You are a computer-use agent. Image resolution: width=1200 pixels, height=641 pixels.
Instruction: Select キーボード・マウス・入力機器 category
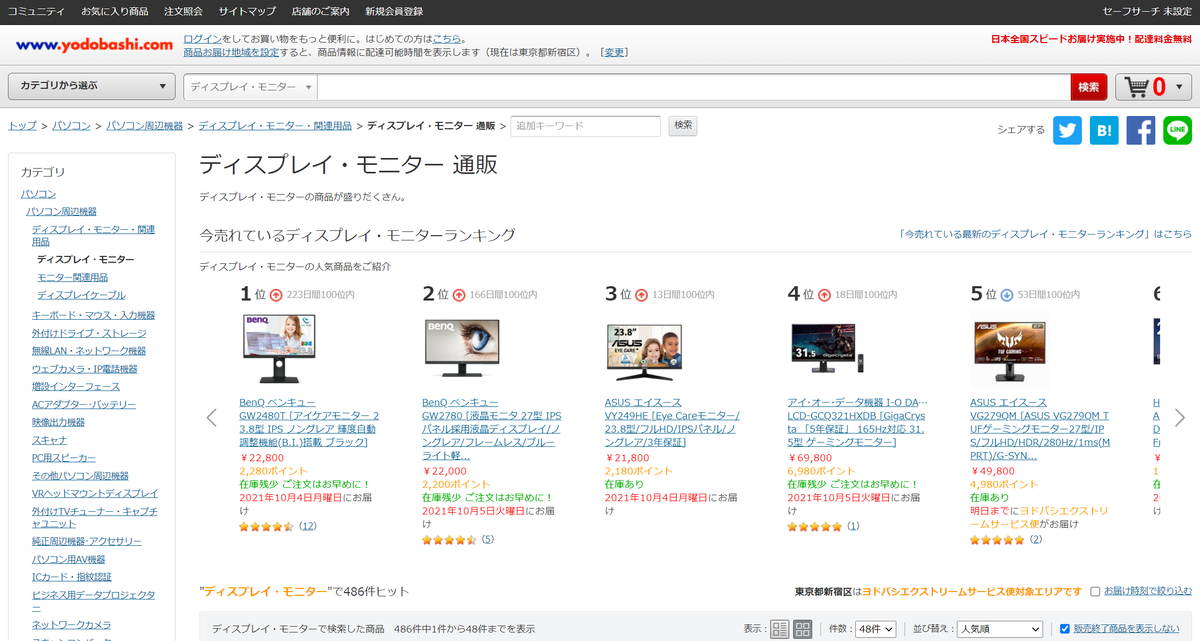(x=93, y=315)
